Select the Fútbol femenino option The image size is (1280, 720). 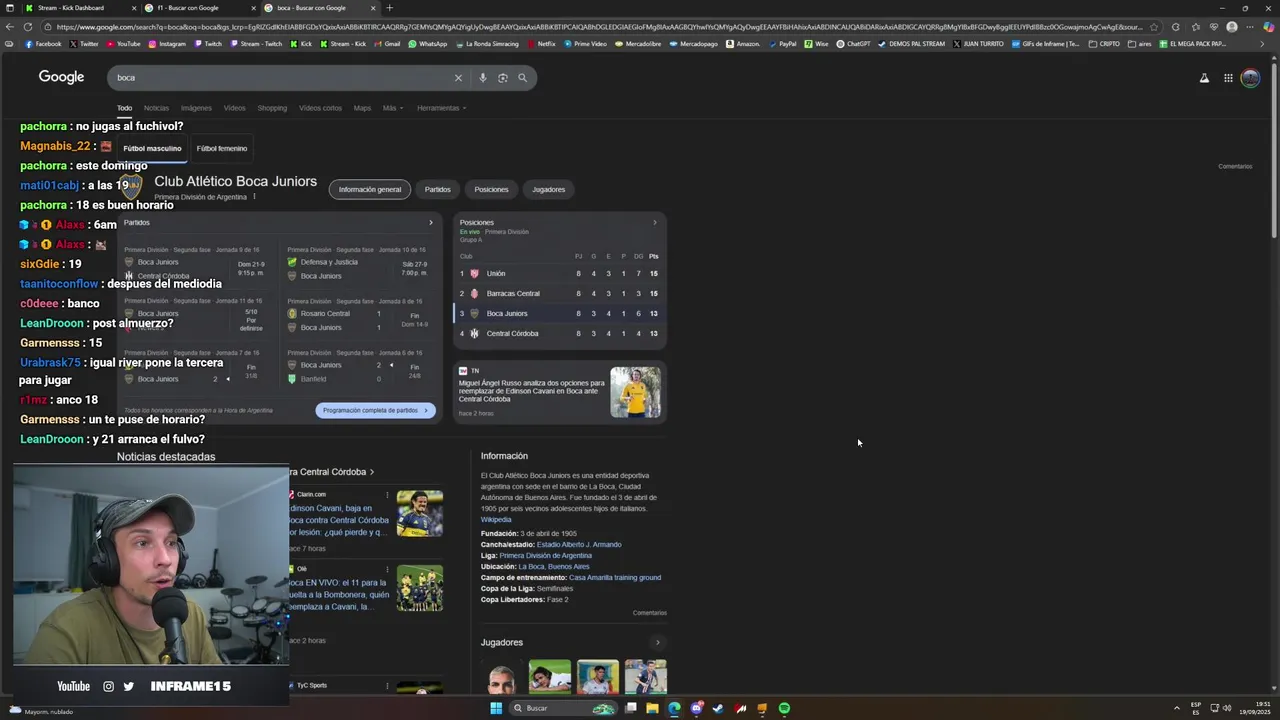pyautogui.click(x=221, y=148)
